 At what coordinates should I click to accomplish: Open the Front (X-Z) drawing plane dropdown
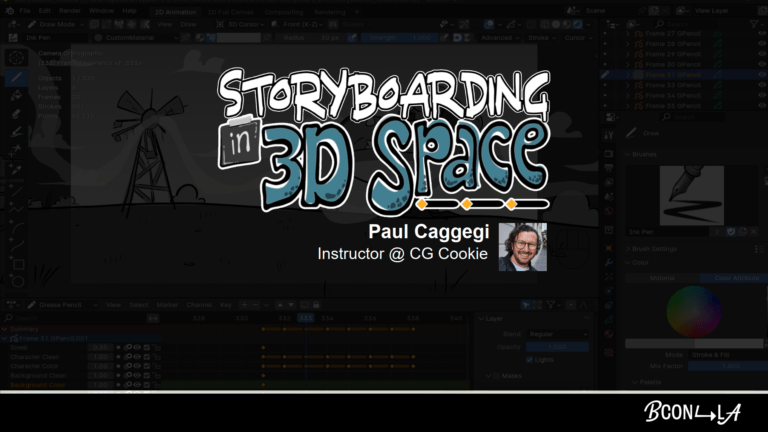[298, 24]
